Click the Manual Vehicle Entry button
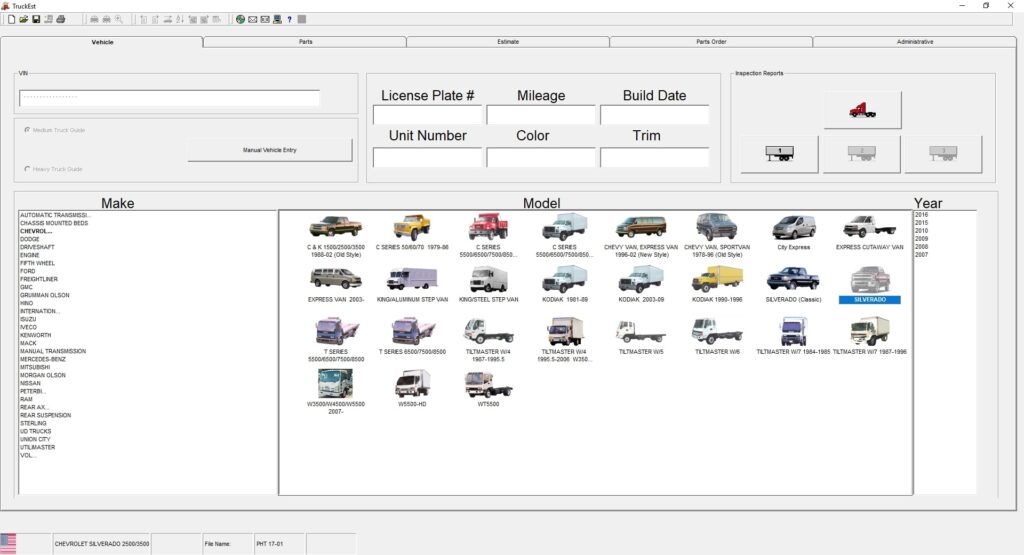Image resolution: width=1024 pixels, height=555 pixels. click(x=270, y=150)
